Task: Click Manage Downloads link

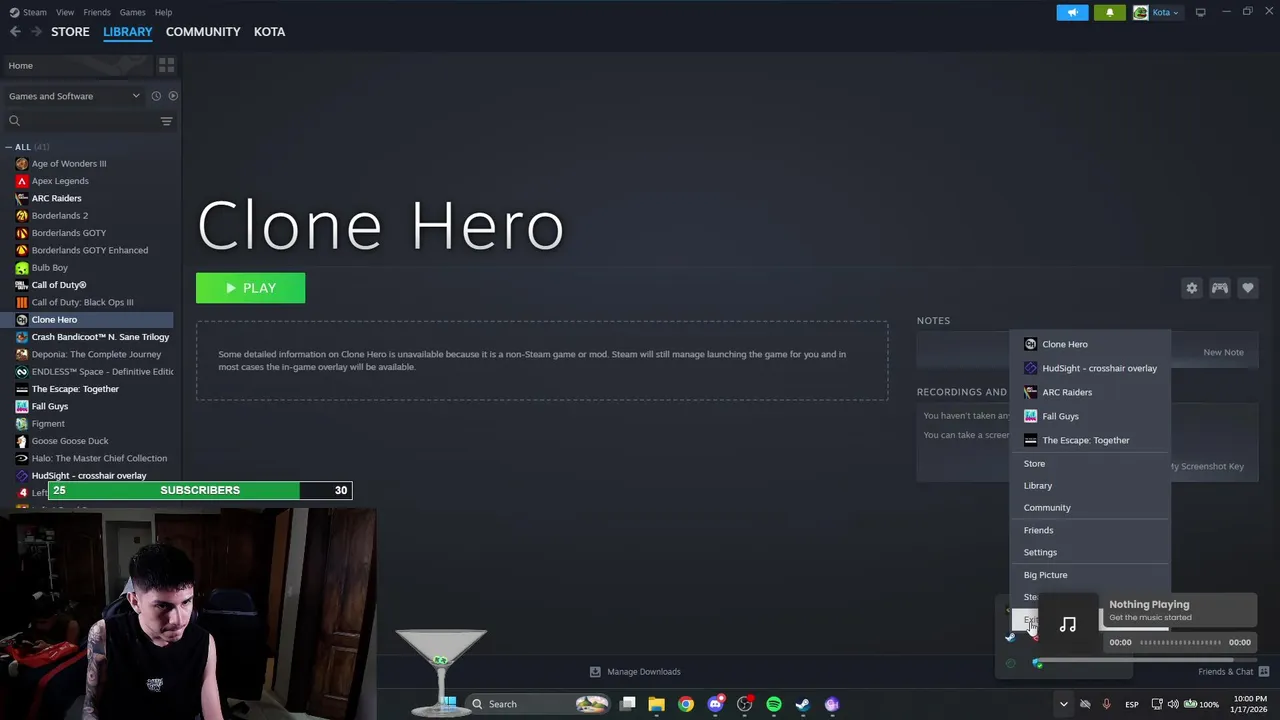Action: pyautogui.click(x=635, y=672)
